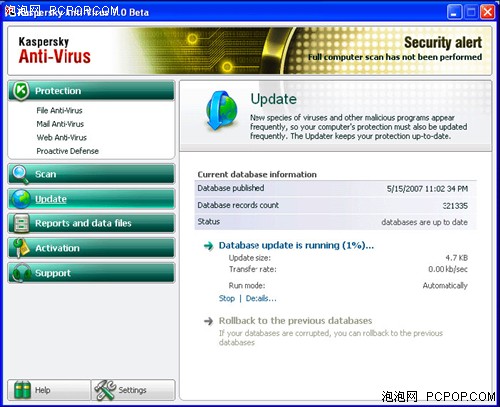The width and height of the screenshot is (500, 407).
Task: Switch to Reports and data files tab
Action: 91,223
